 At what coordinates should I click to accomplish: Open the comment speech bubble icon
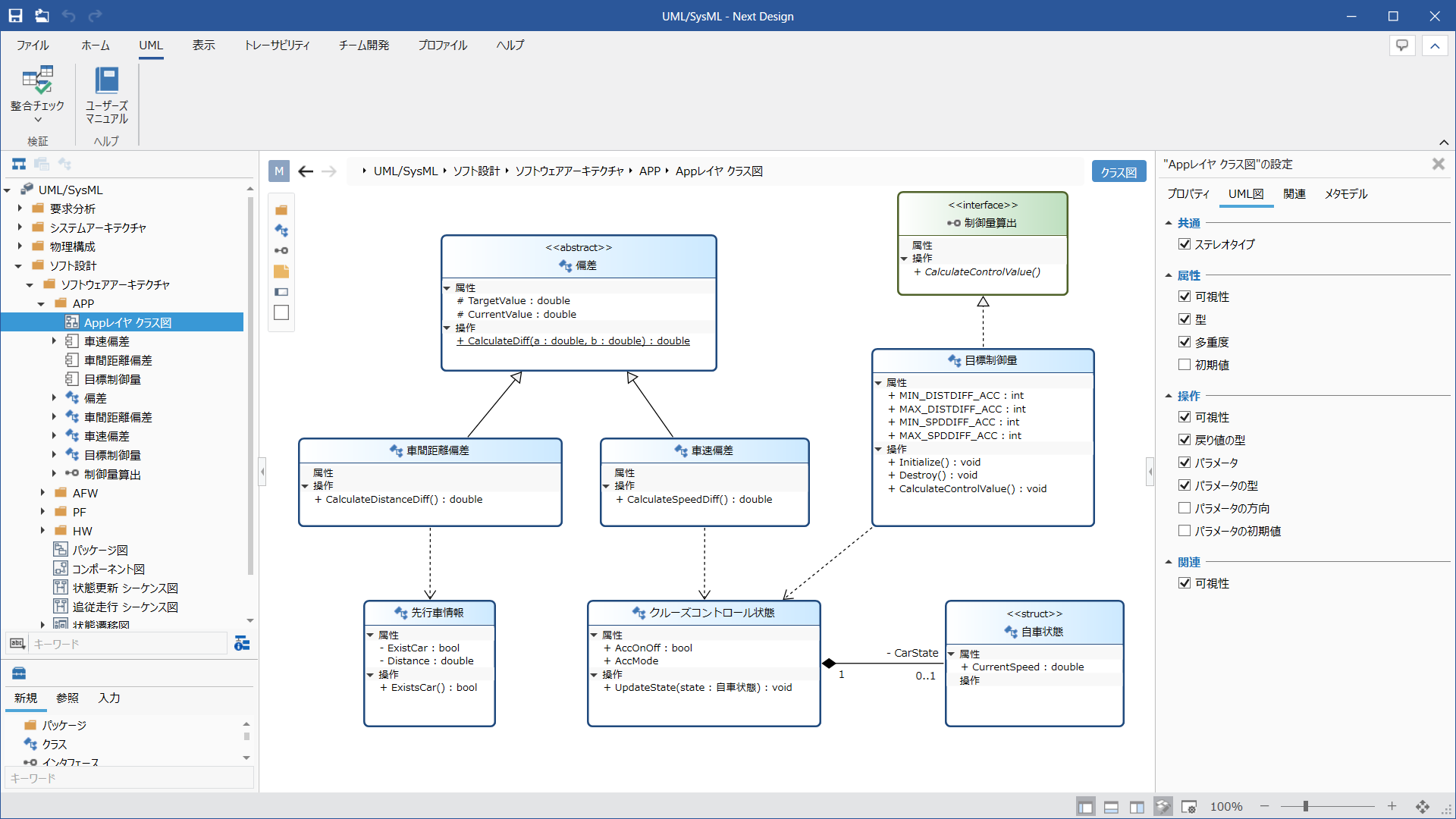1402,45
